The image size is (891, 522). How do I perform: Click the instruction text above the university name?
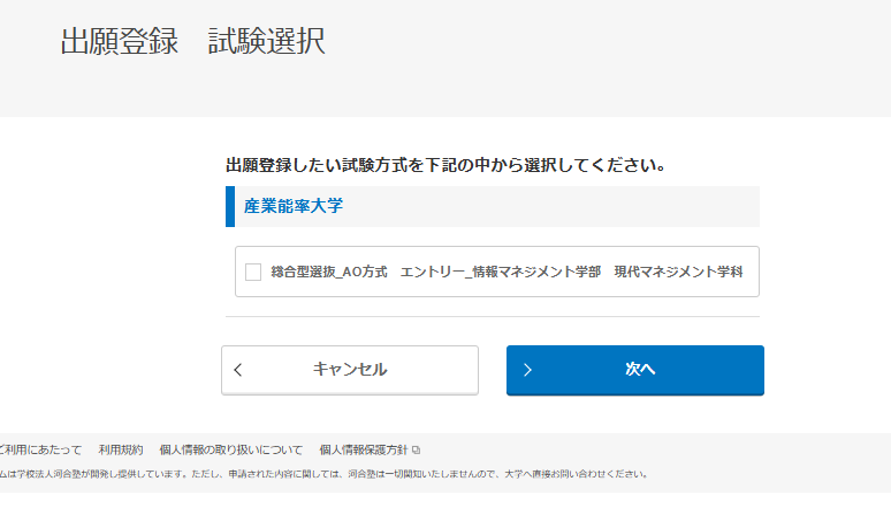coord(446,165)
